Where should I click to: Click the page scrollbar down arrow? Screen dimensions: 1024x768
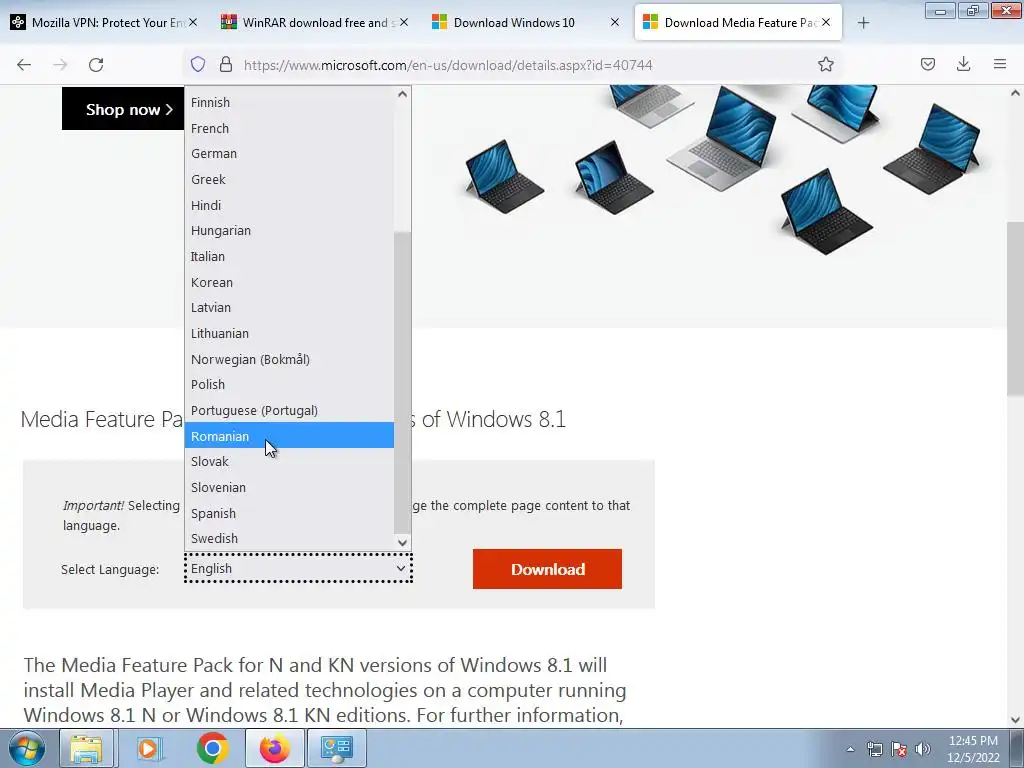coord(1016,720)
